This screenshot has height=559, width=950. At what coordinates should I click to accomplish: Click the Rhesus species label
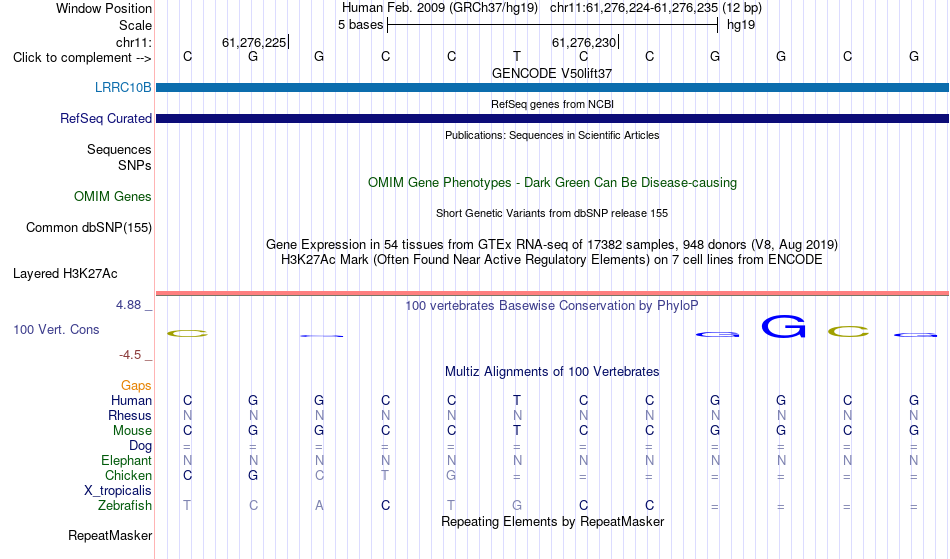click(x=130, y=415)
